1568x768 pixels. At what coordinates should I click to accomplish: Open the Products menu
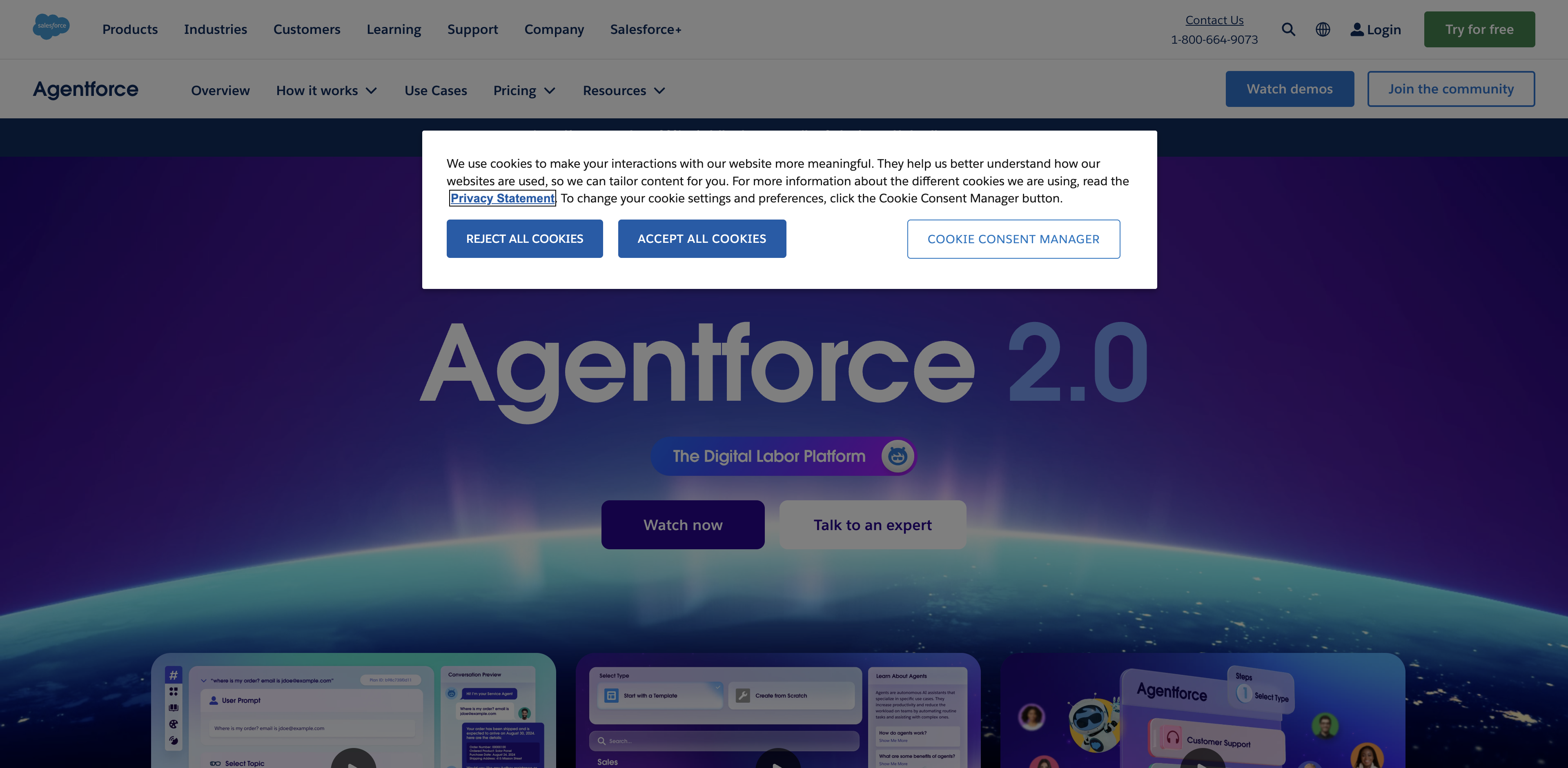(x=130, y=29)
